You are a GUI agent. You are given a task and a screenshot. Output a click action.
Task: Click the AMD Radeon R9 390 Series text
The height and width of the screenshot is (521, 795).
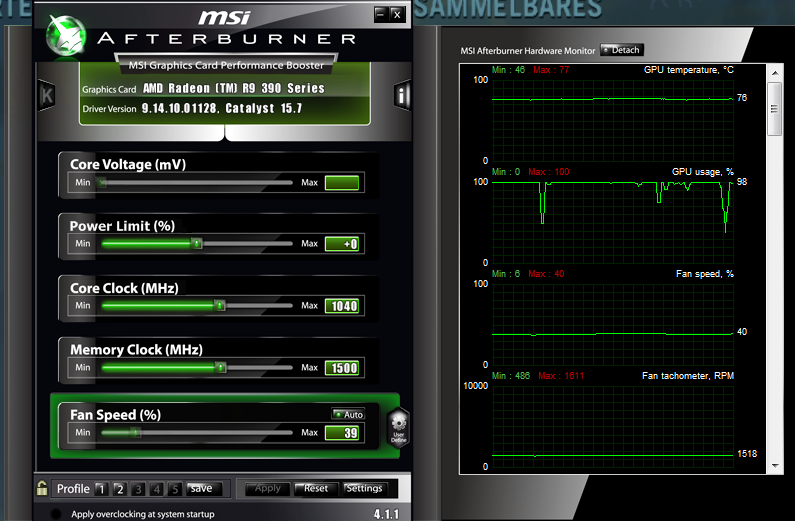[234, 88]
